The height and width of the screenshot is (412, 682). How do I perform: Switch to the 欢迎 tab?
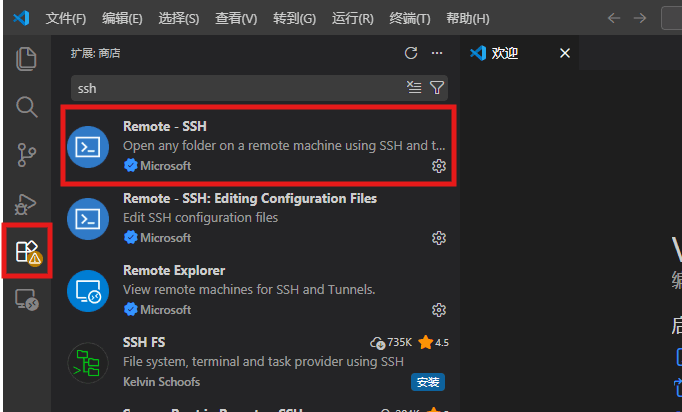tap(505, 54)
